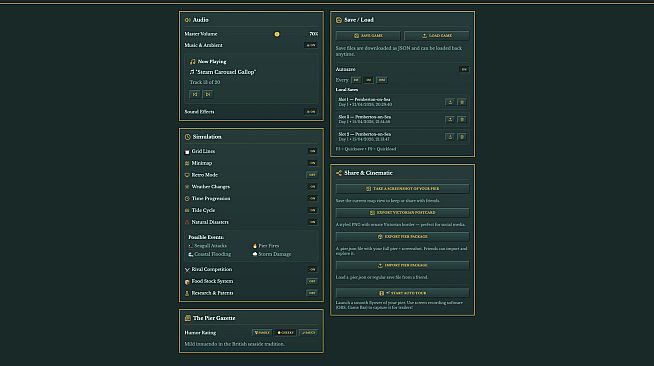Delete the Slot 2 local save

point(462,120)
